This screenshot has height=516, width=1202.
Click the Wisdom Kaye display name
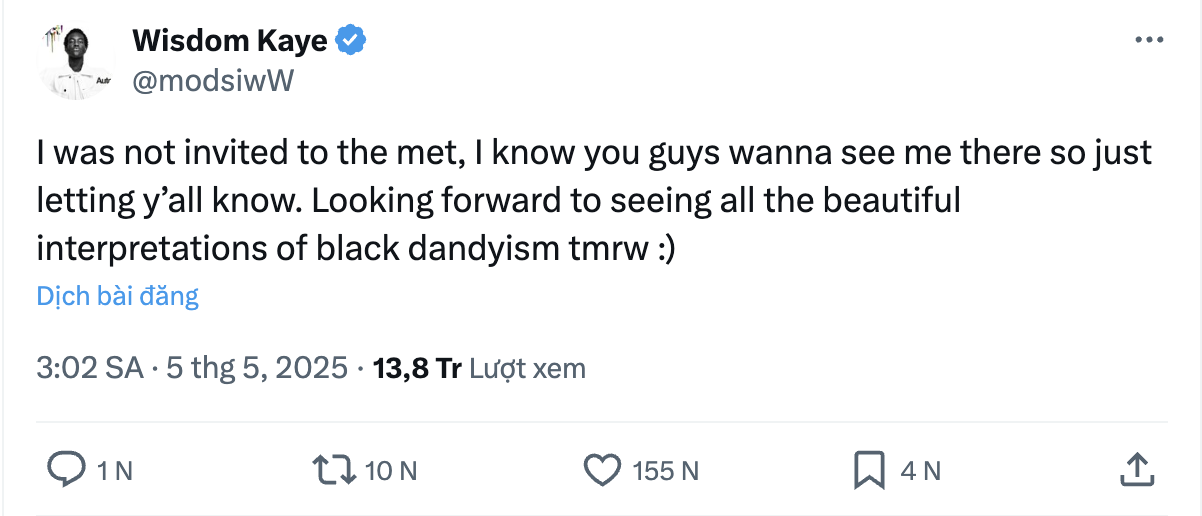point(229,41)
